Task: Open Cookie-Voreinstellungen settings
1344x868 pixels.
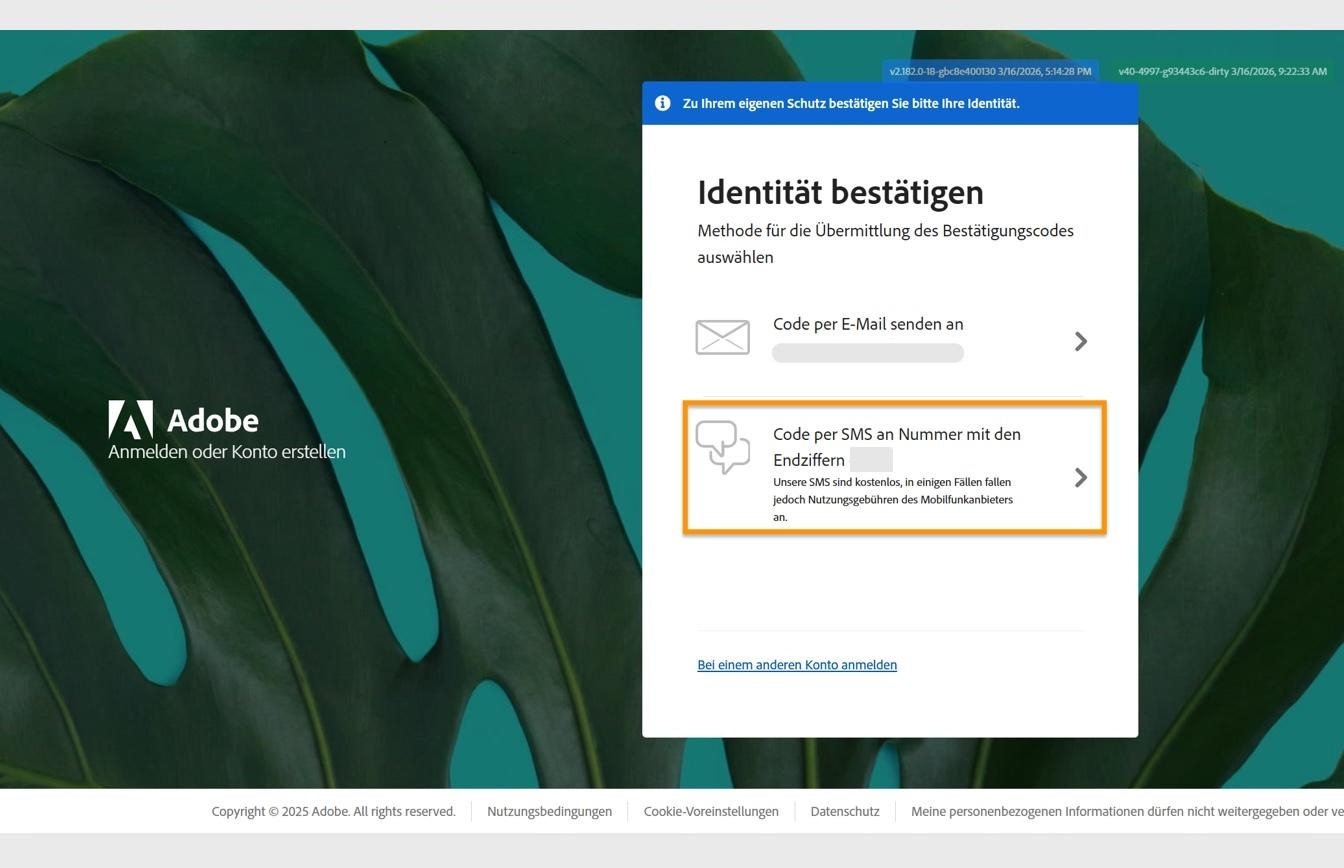Action: (x=711, y=811)
